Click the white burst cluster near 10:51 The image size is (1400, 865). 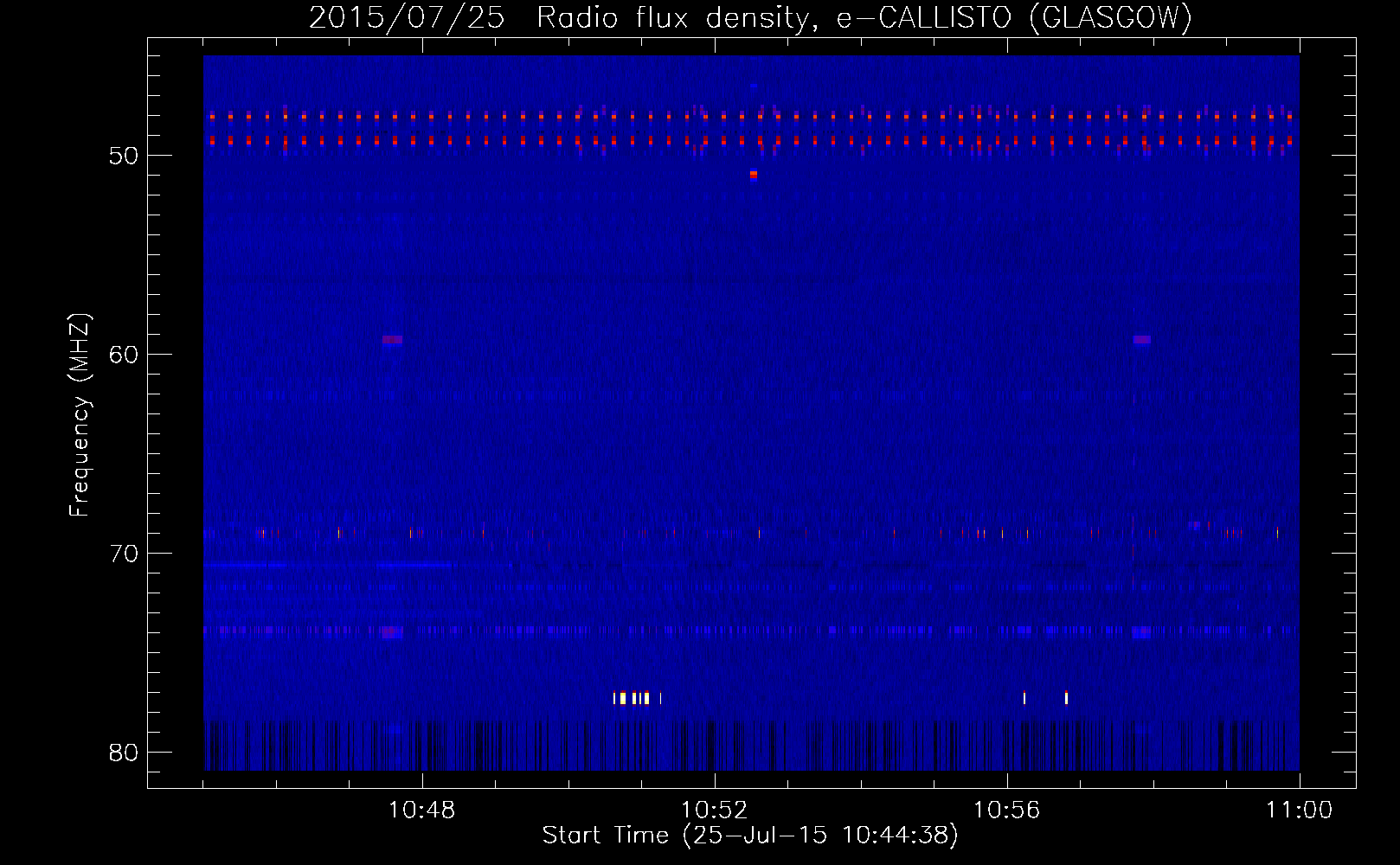click(638, 698)
